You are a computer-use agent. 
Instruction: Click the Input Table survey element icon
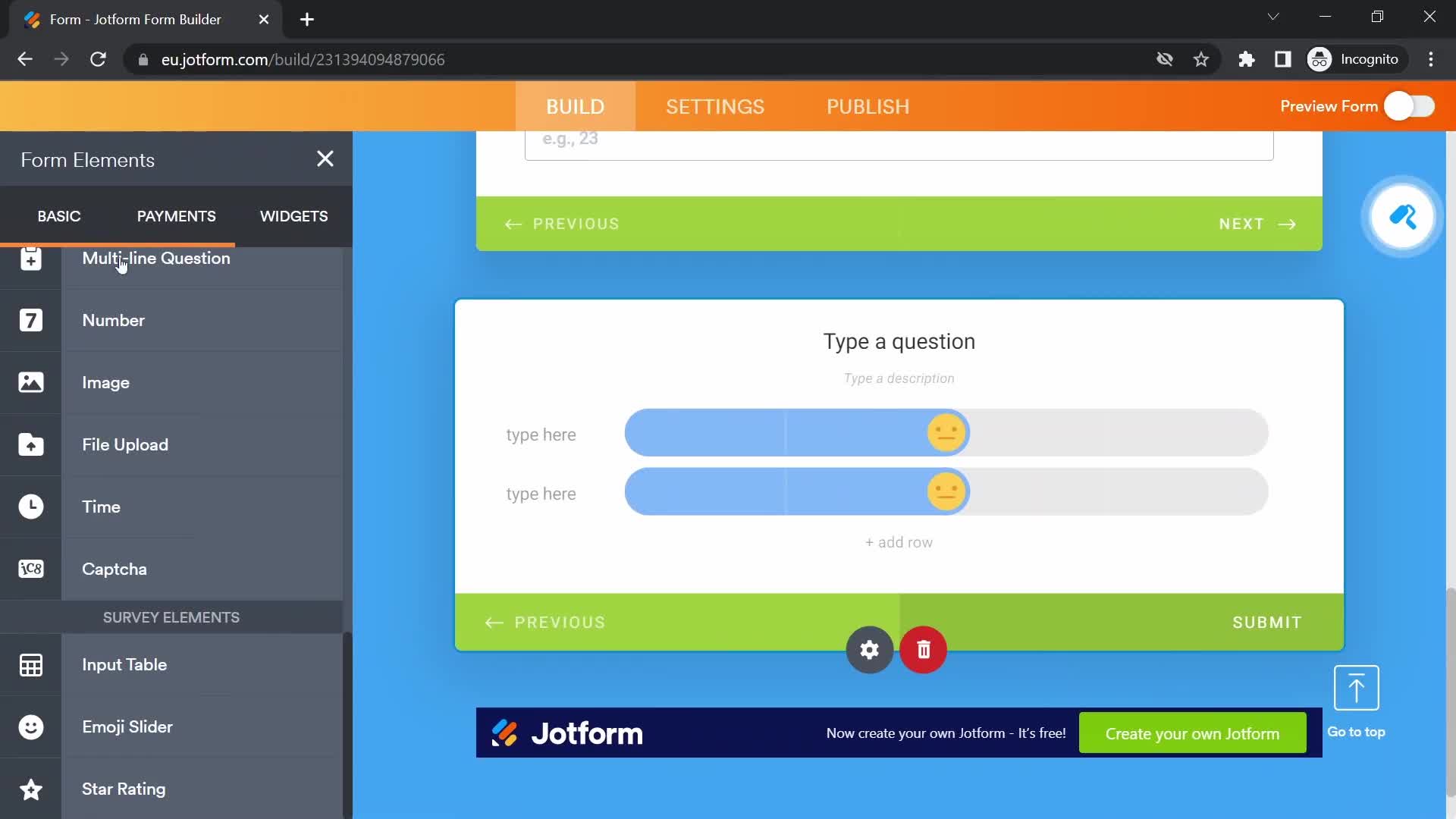coord(30,664)
